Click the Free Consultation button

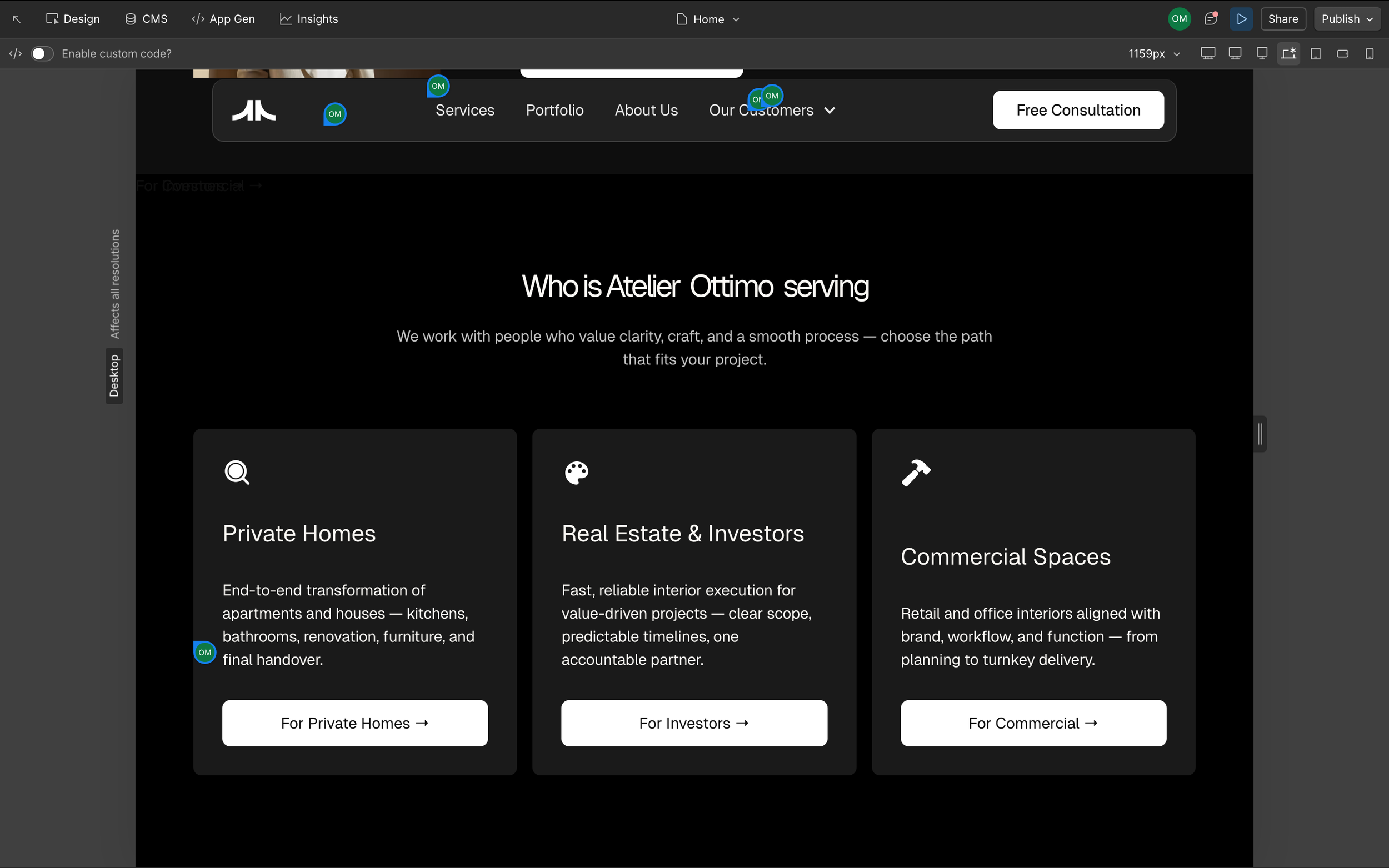tap(1078, 109)
